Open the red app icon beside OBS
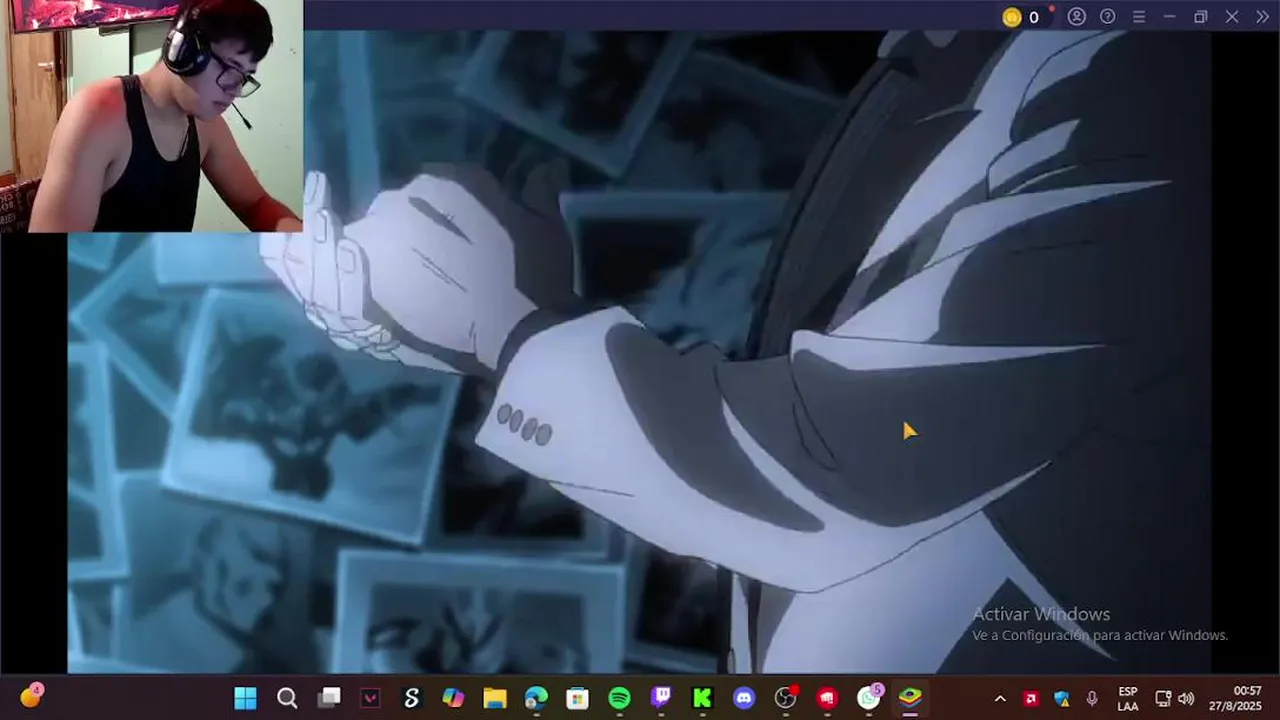Viewport: 1280px width, 720px height. pyautogui.click(x=827, y=698)
